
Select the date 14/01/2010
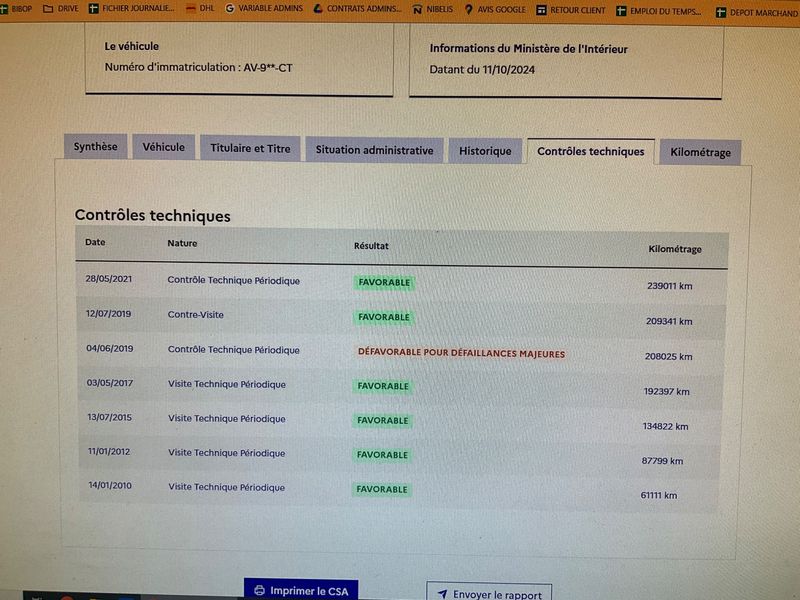[110, 485]
